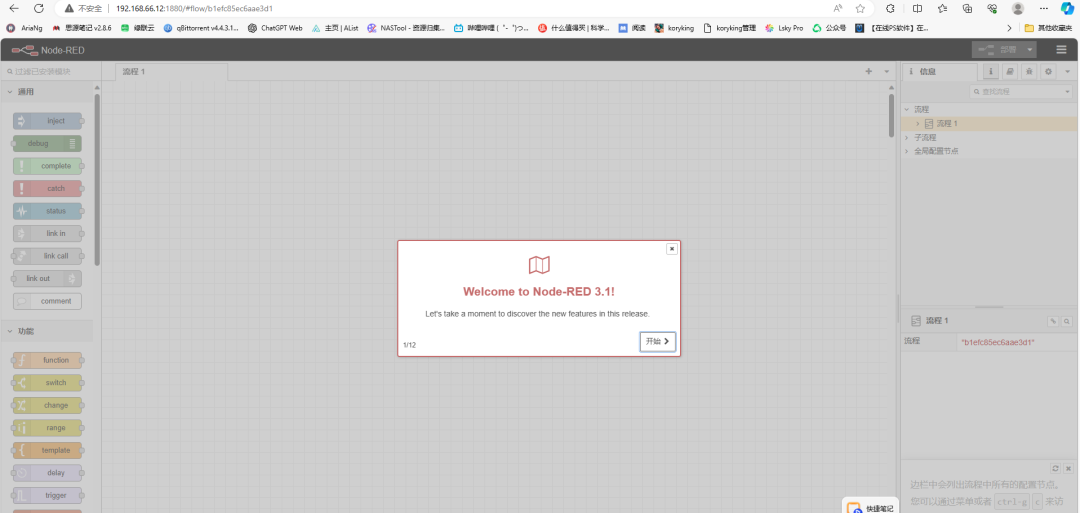Add a new flow tab with plus
This screenshot has width=1080, height=513.
(x=869, y=72)
